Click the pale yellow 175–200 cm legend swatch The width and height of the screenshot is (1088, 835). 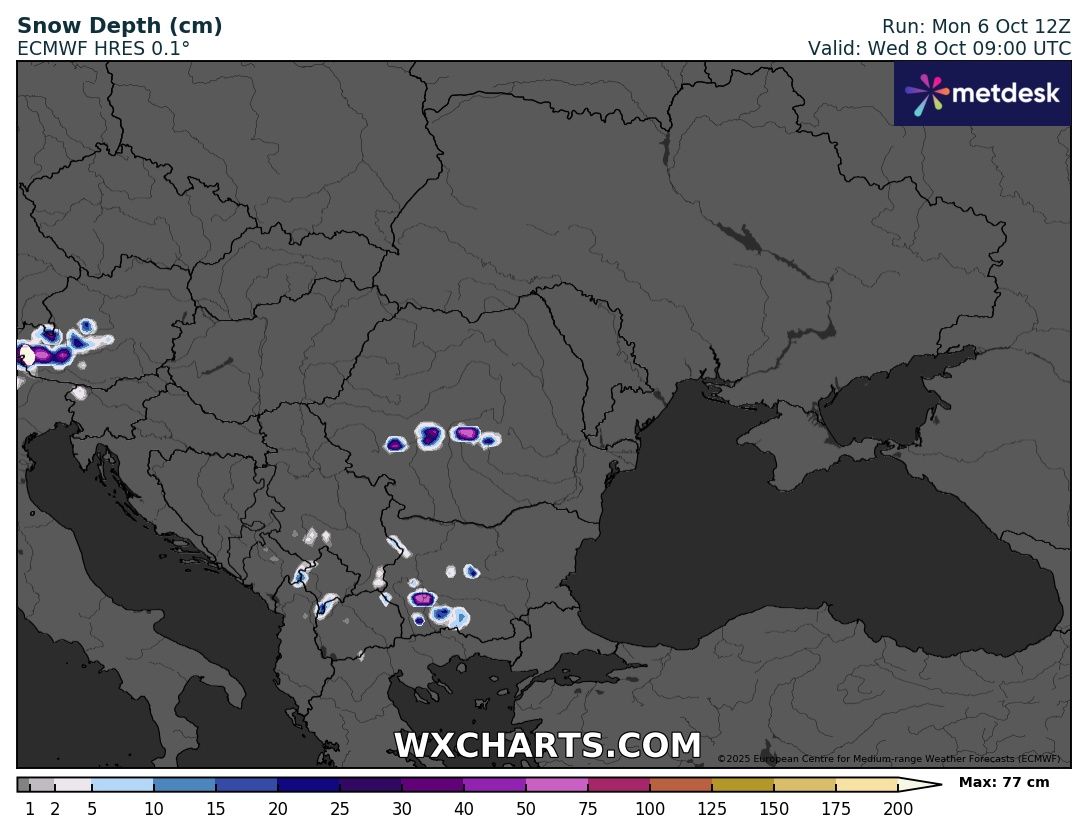[x=866, y=785]
